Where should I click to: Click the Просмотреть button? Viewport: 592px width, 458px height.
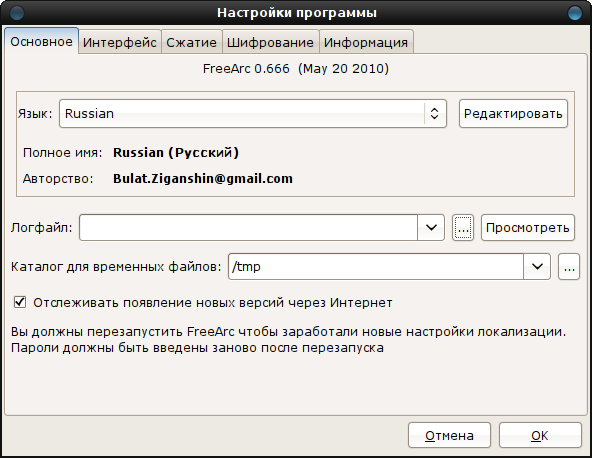pyautogui.click(x=527, y=228)
